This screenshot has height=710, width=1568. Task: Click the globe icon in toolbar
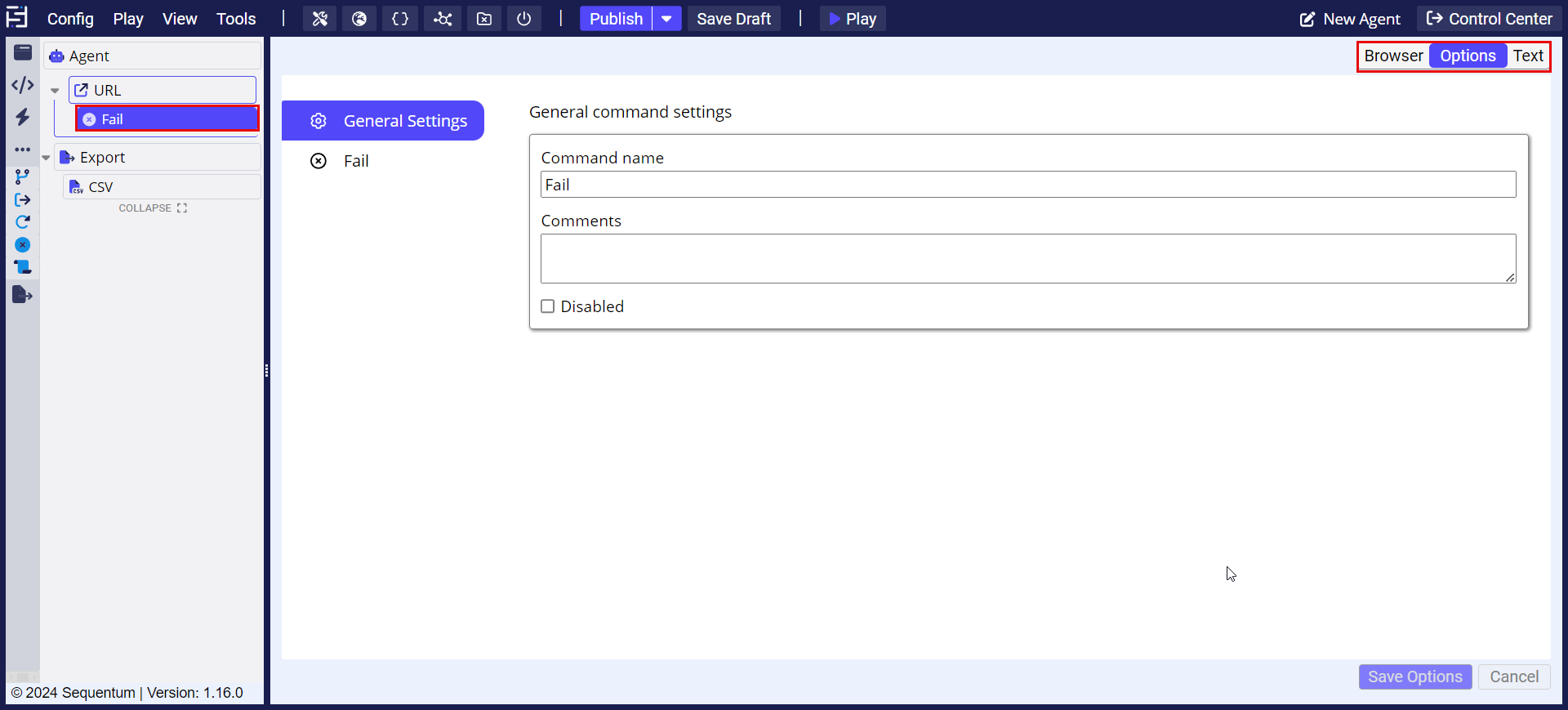pos(359,19)
